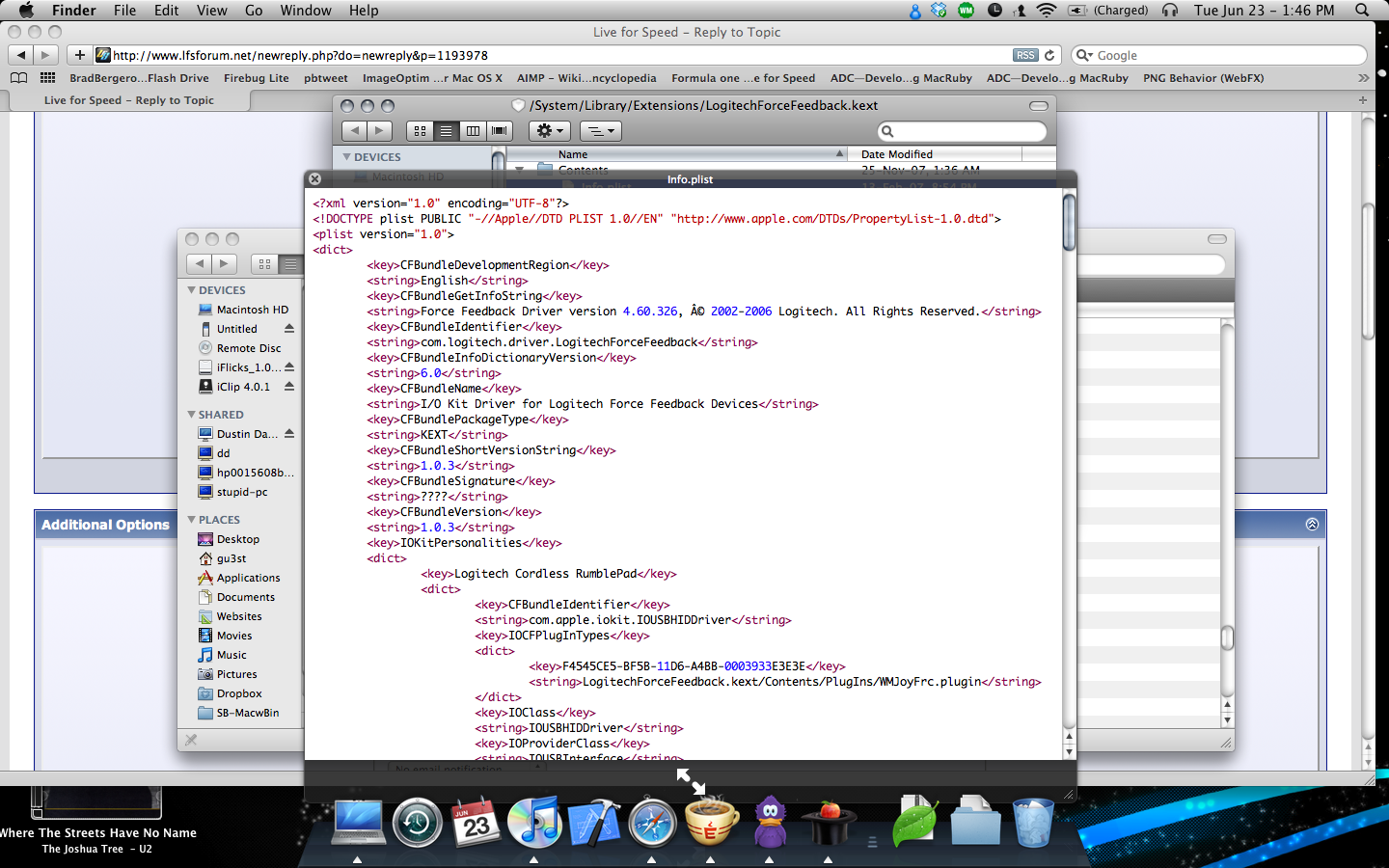
Task: Open the Dropbox menu bar icon
Action: coord(939,11)
